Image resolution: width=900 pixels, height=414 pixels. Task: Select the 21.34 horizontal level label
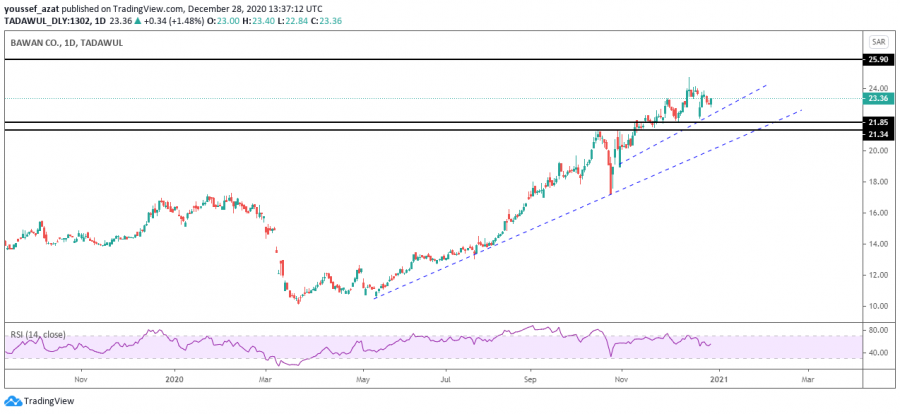click(x=878, y=134)
